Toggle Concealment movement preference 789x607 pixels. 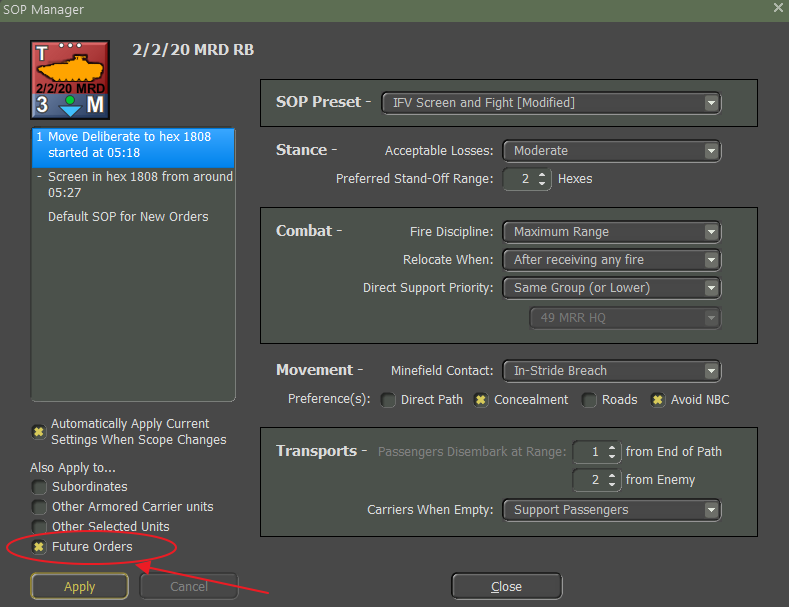click(x=481, y=400)
